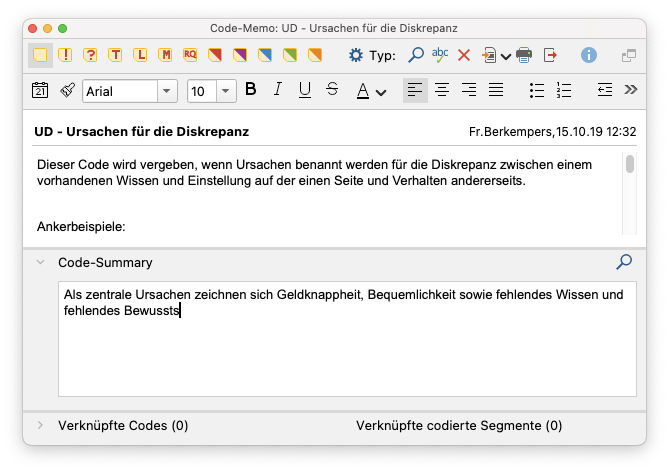Image resolution: width=669 pixels, height=472 pixels.
Task: Click the memo text starting with Dieser Code
Action: pos(314,173)
